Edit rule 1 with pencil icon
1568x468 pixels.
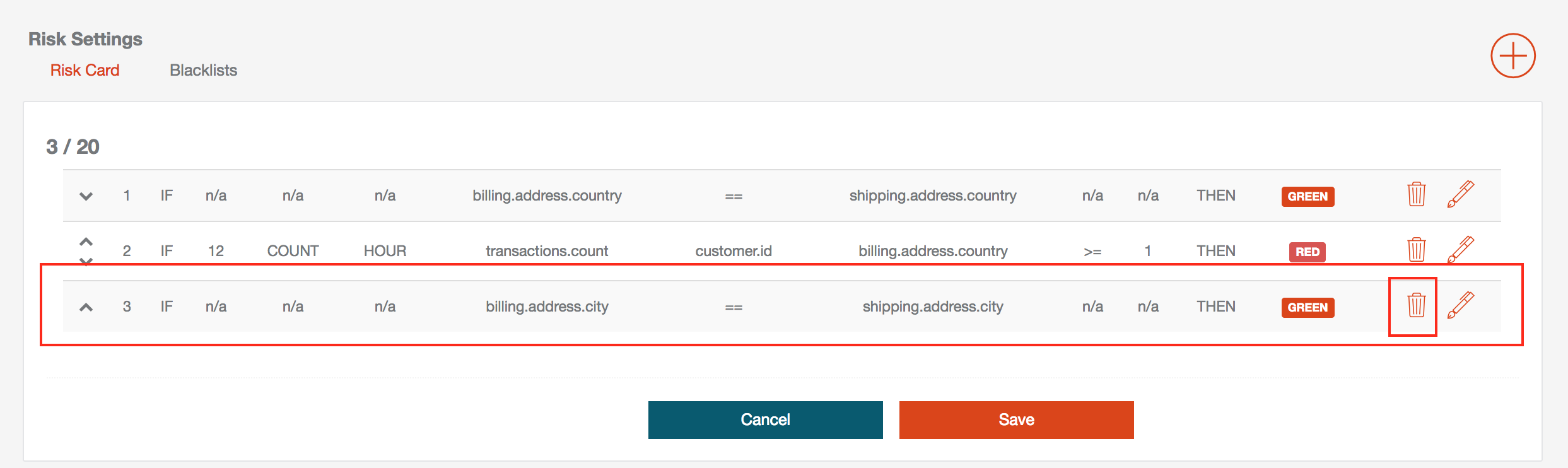click(x=1460, y=194)
